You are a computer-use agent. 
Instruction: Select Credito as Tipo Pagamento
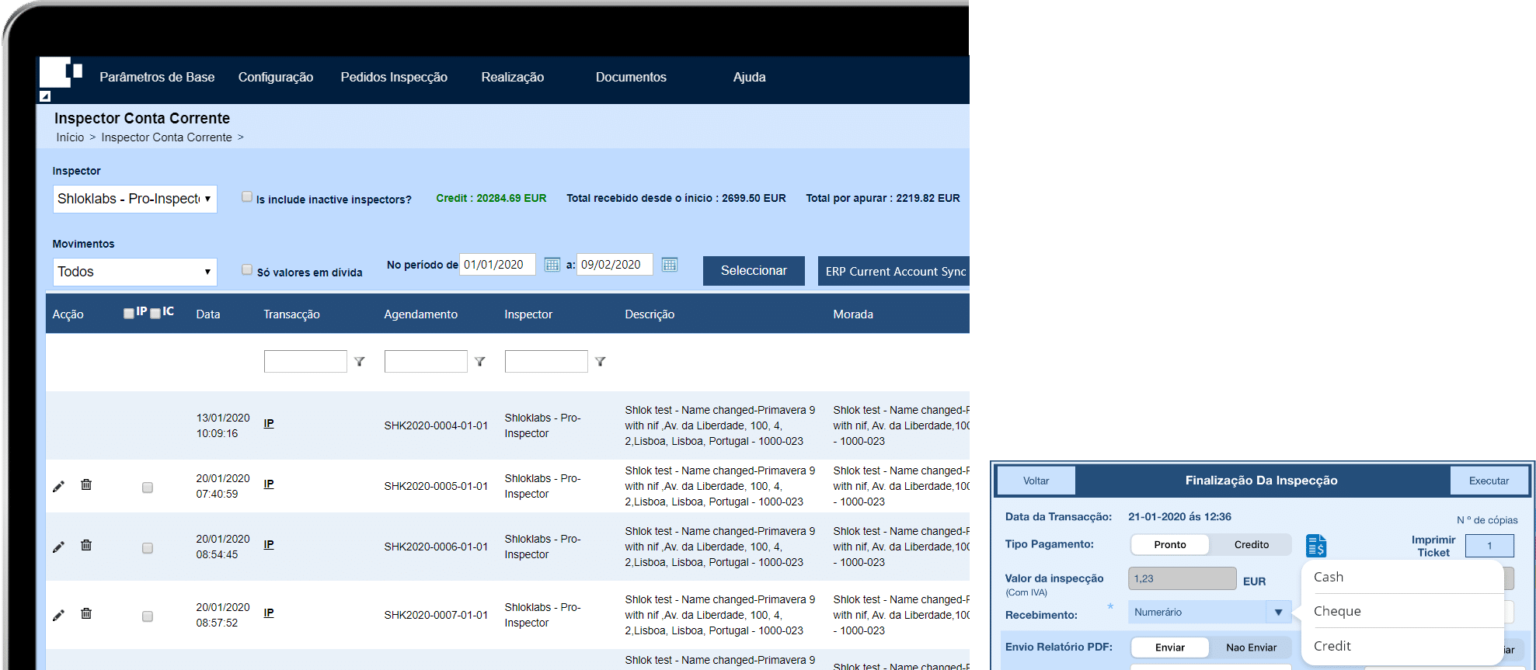(x=1251, y=545)
